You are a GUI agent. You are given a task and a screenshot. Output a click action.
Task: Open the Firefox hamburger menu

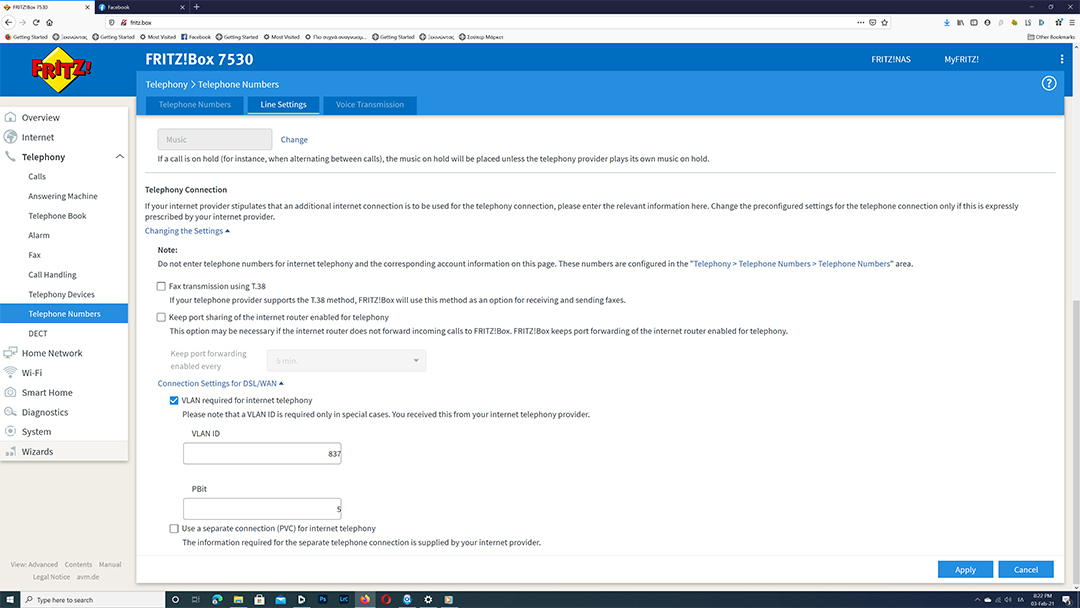pyautogui.click(x=1072, y=22)
